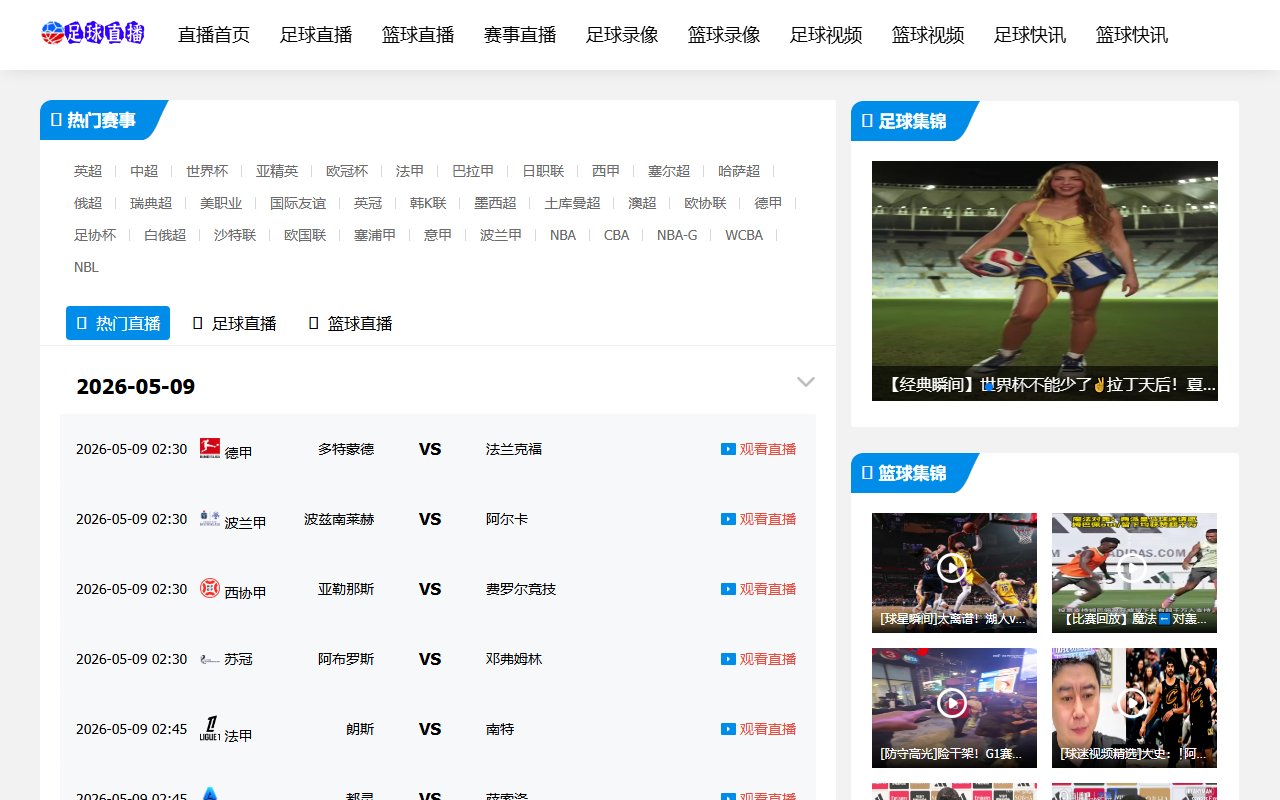Click the 中超 league link

click(x=144, y=171)
